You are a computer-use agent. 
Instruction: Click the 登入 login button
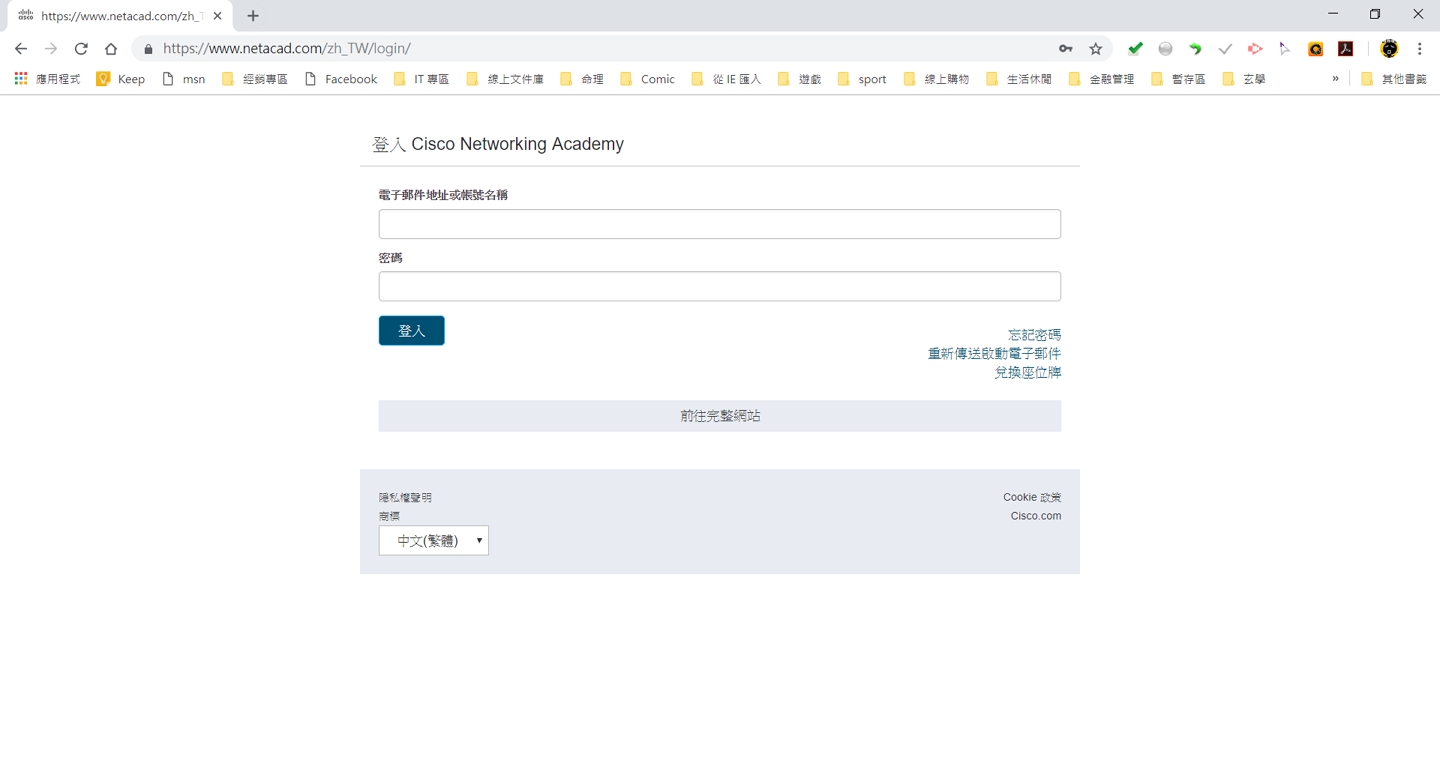tap(412, 331)
